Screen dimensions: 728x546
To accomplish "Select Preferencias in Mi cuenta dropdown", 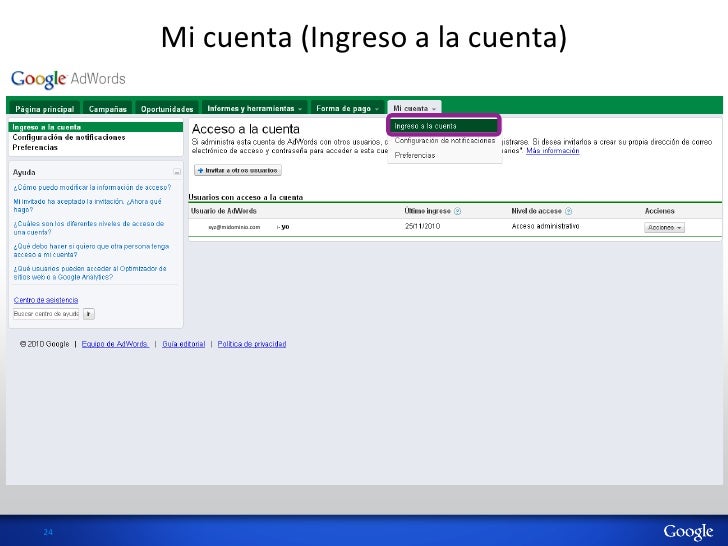I will click(x=415, y=155).
